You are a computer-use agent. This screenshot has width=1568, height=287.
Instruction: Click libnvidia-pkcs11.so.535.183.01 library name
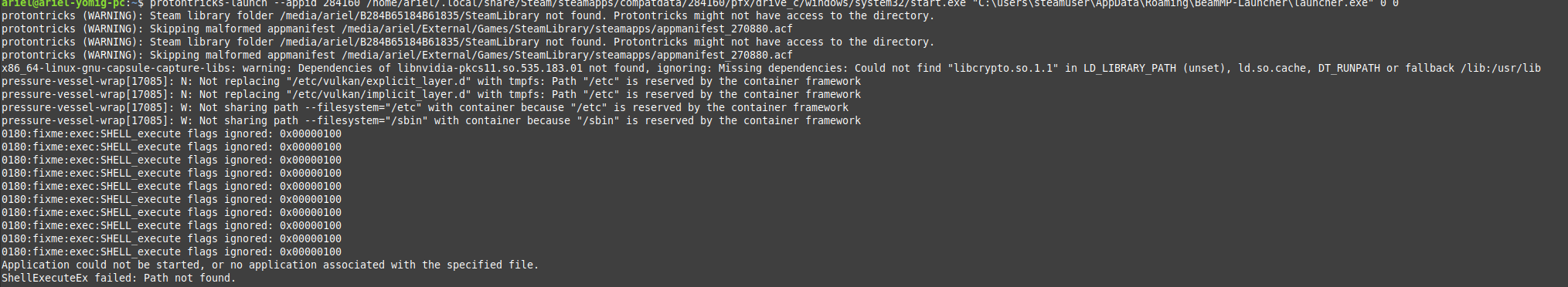pyautogui.click(x=490, y=69)
